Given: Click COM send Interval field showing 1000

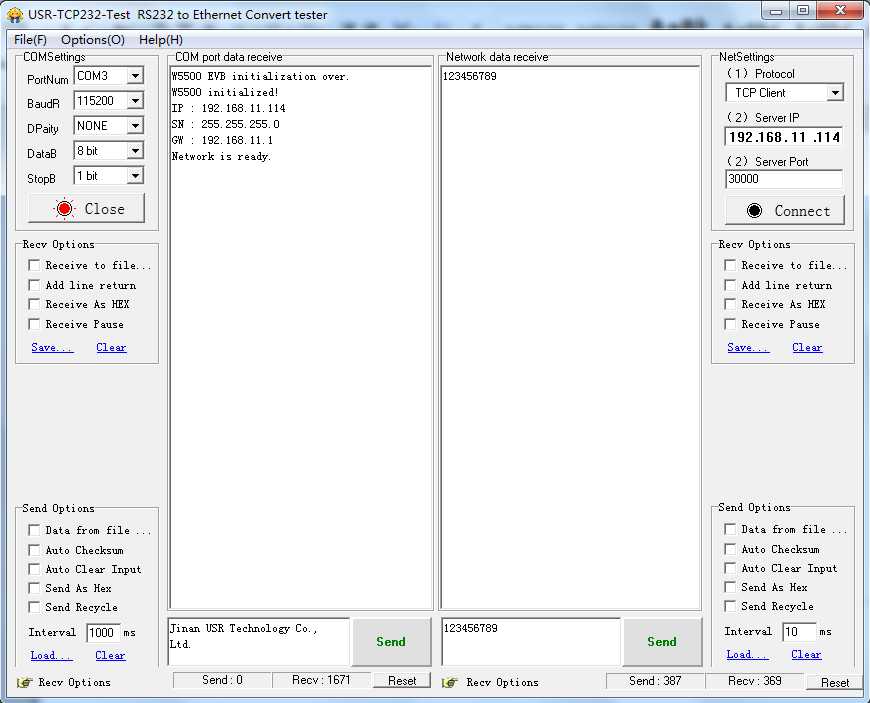Looking at the screenshot, I should [x=103, y=633].
